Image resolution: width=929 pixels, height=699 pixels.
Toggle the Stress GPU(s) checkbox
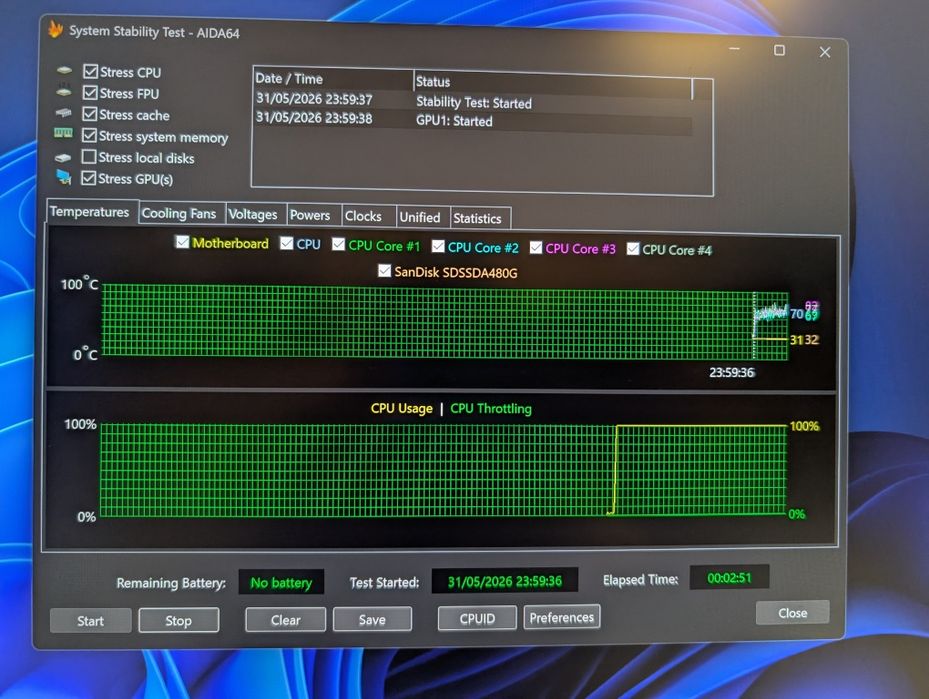88,178
